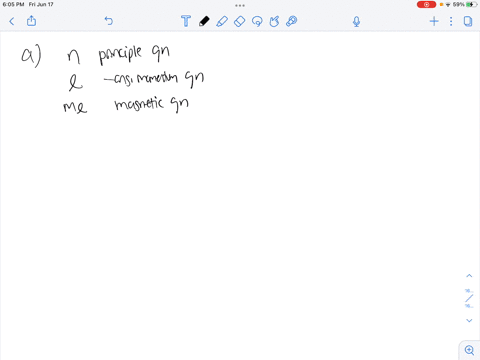Select the Eraser tool
Image resolution: width=480 pixels, height=360 pixels.
click(x=239, y=21)
